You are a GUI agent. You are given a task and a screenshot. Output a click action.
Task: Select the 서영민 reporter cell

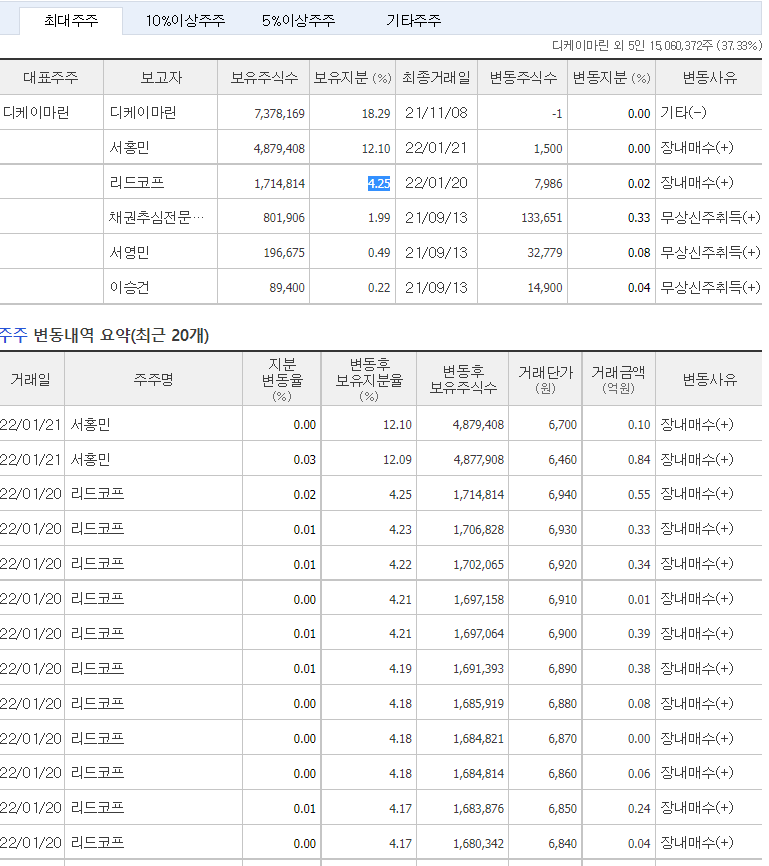(x=130, y=252)
